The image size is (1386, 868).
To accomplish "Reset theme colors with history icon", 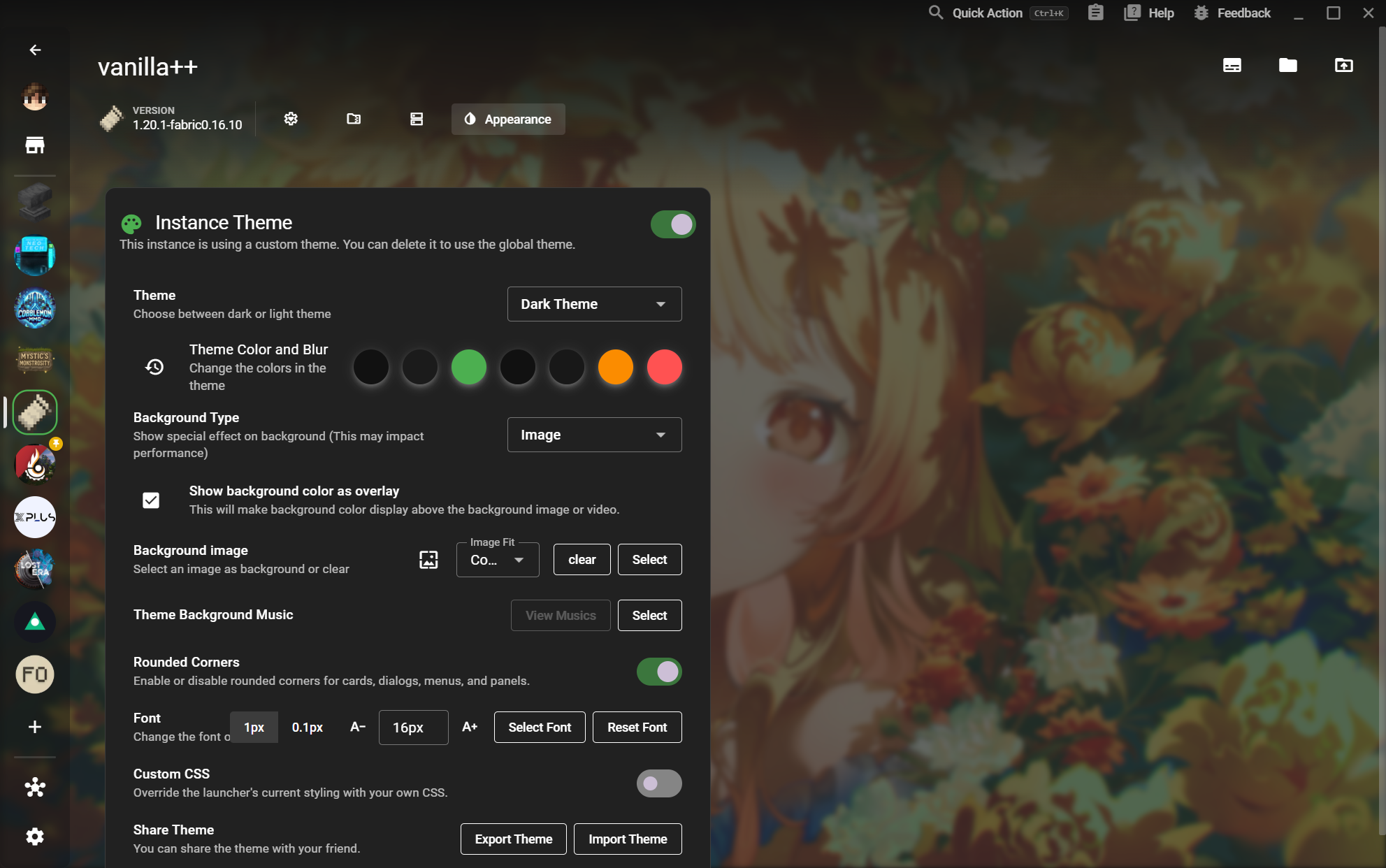I will pos(154,367).
